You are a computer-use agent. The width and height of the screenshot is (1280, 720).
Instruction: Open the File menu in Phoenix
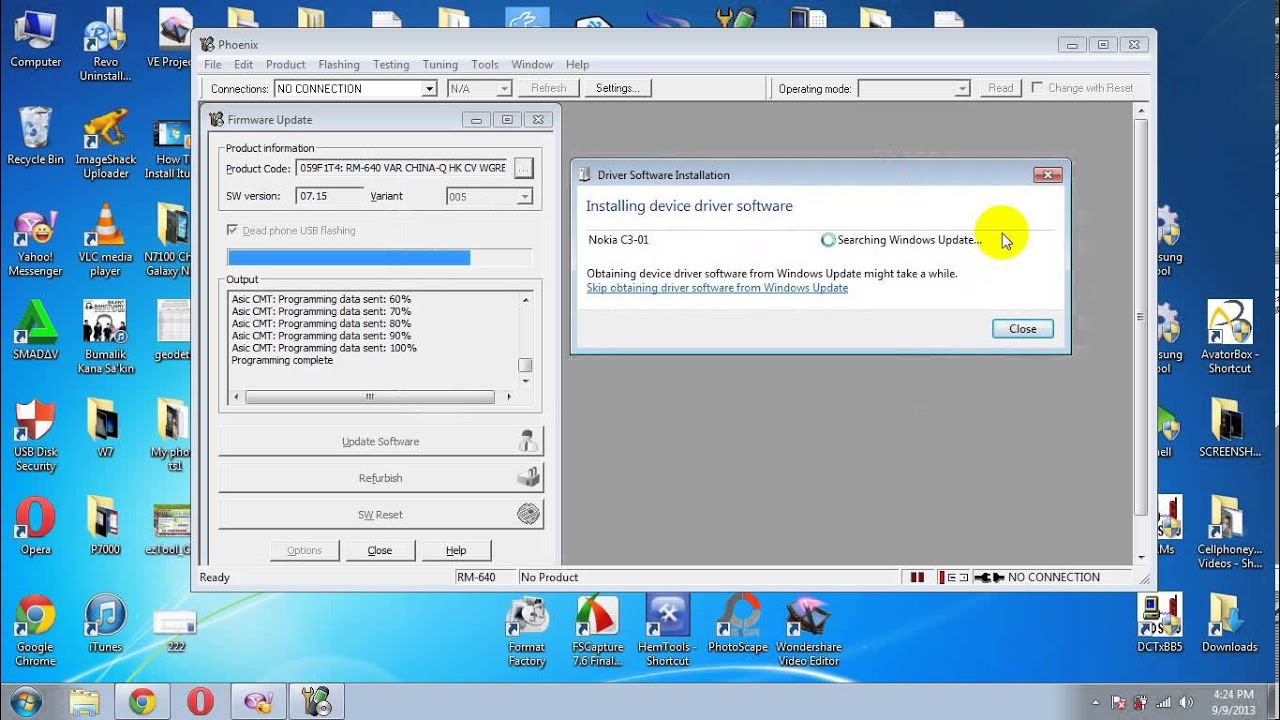pyautogui.click(x=212, y=64)
